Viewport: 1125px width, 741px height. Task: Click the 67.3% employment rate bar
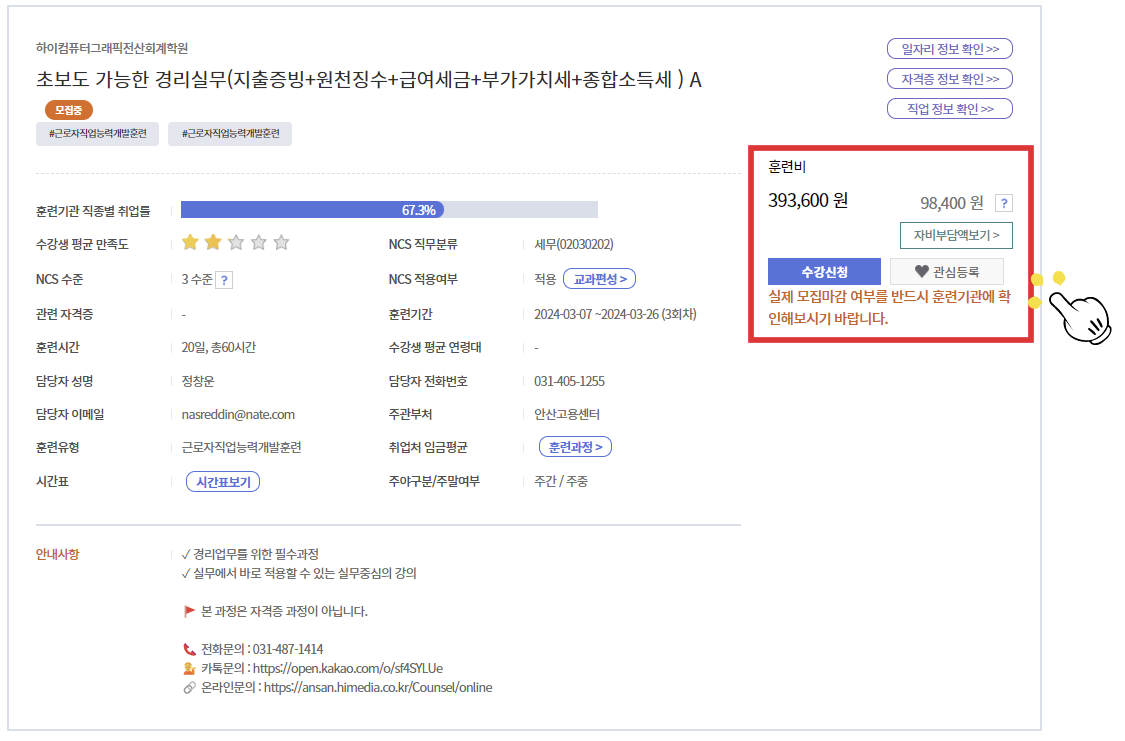coord(390,209)
